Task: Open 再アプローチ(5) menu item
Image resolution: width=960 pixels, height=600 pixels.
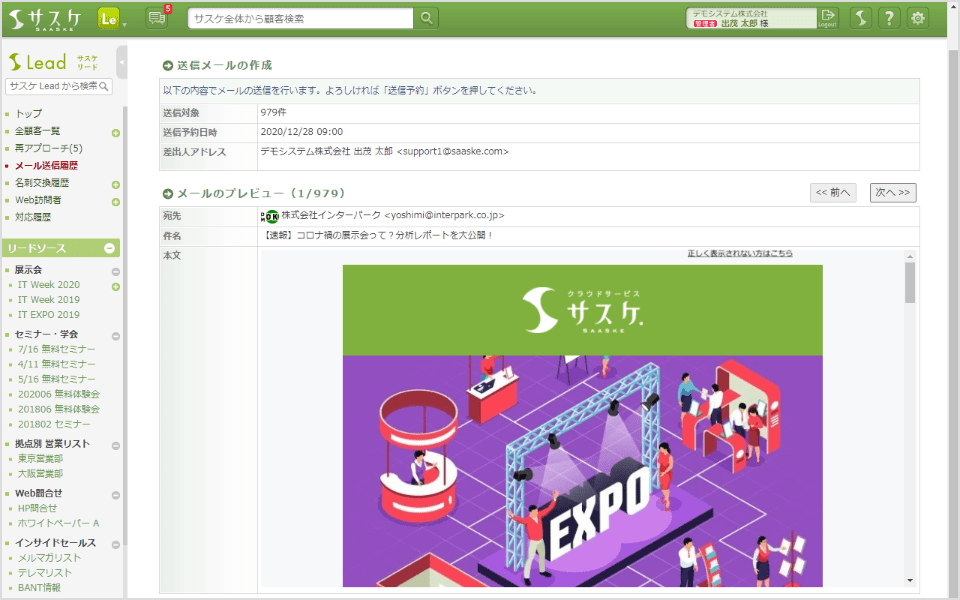Action: click(x=48, y=148)
